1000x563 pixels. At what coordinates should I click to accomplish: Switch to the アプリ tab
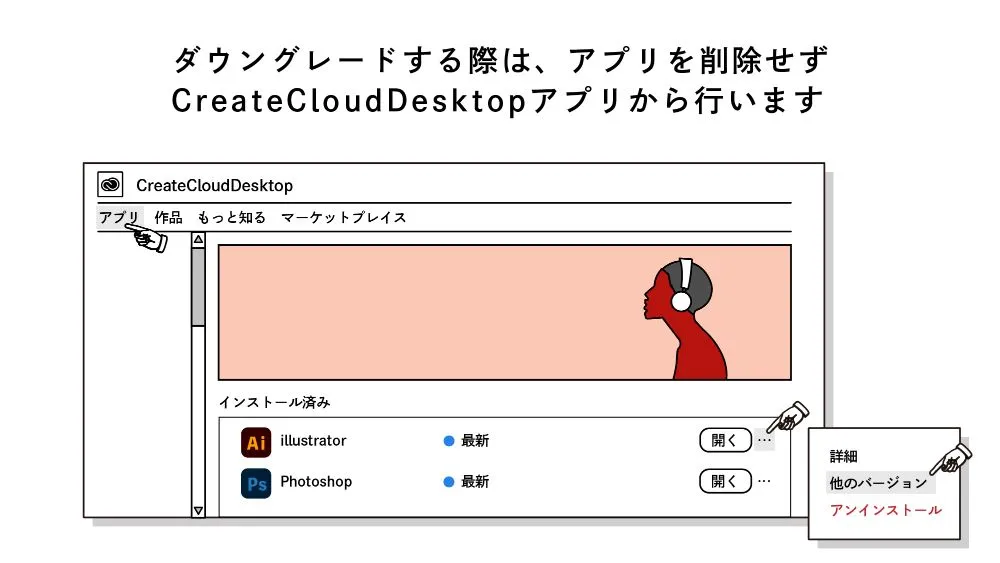pyautogui.click(x=119, y=217)
